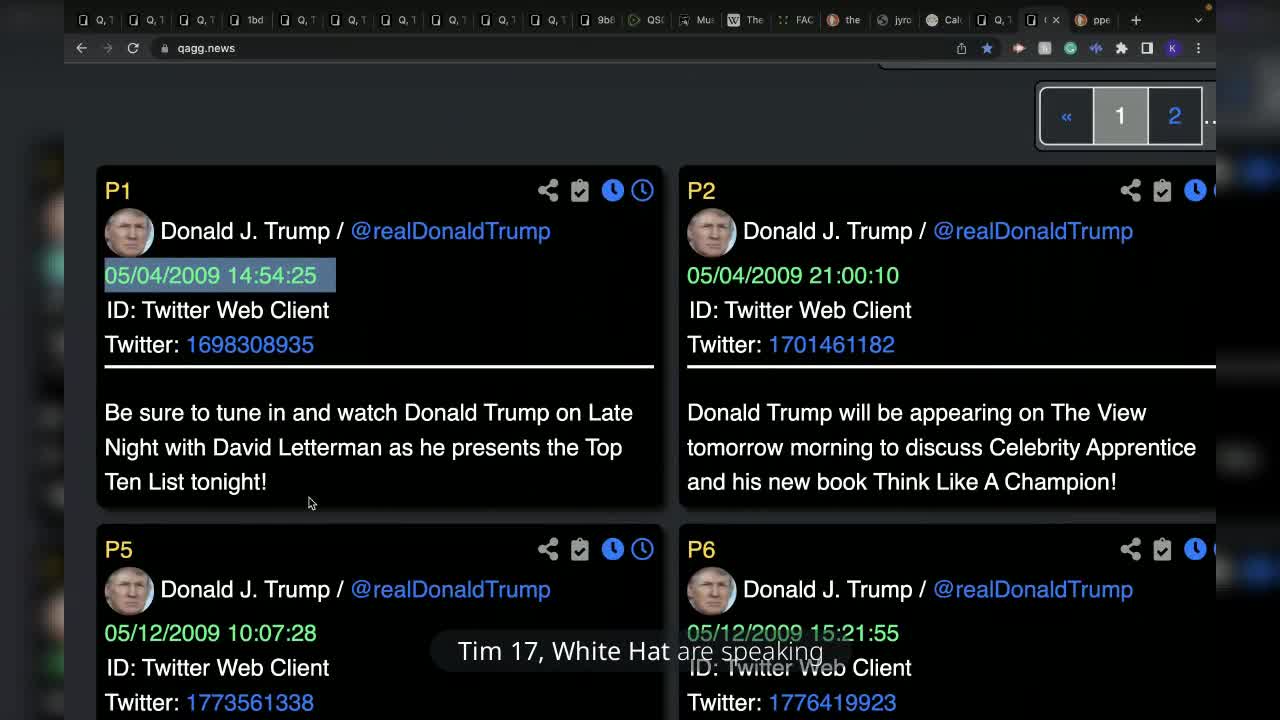Image resolution: width=1280 pixels, height=720 pixels.
Task: Open Chrome three-dot menu
Action: pyautogui.click(x=1198, y=48)
